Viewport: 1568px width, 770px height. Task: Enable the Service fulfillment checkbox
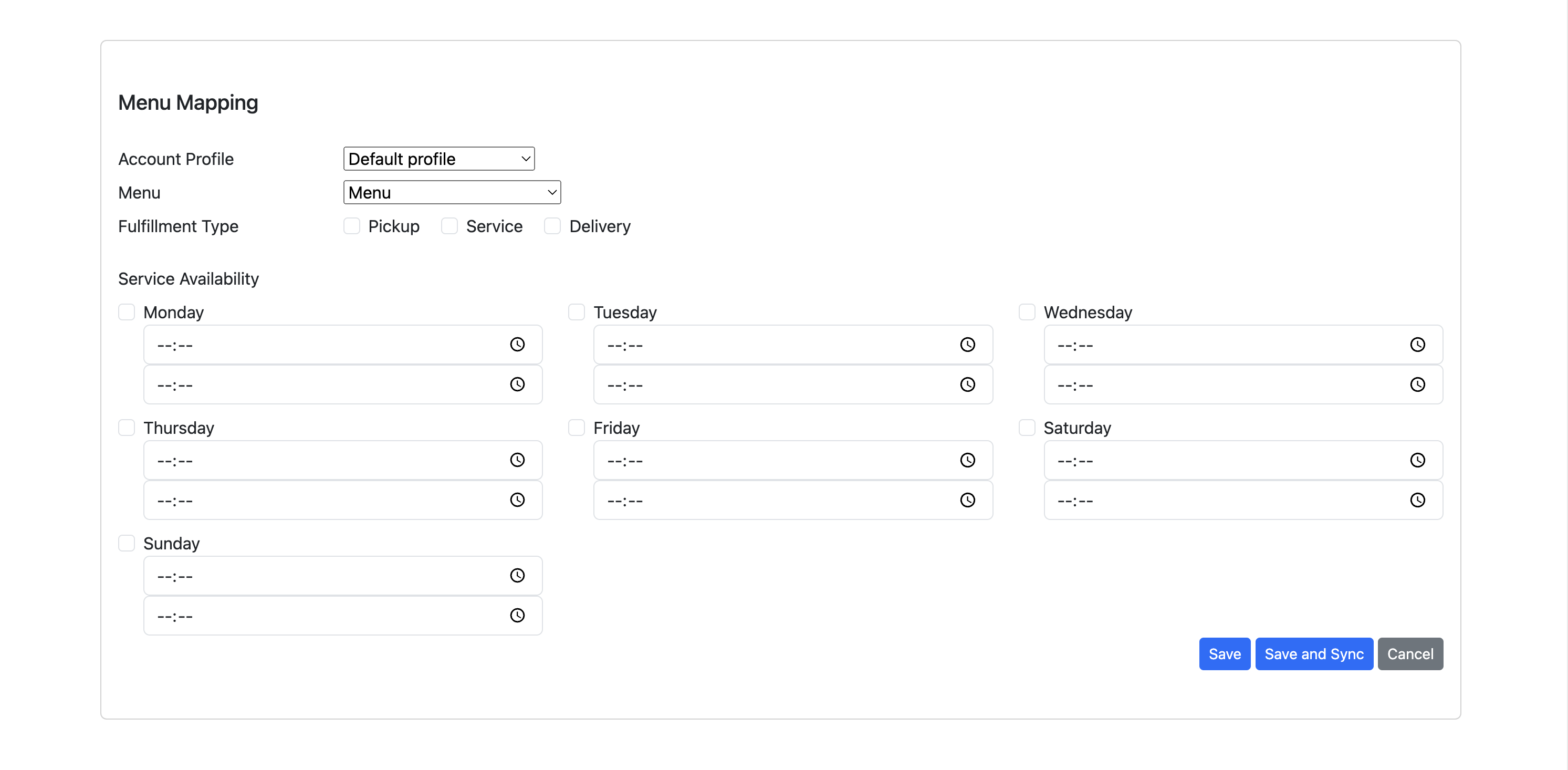tap(450, 226)
